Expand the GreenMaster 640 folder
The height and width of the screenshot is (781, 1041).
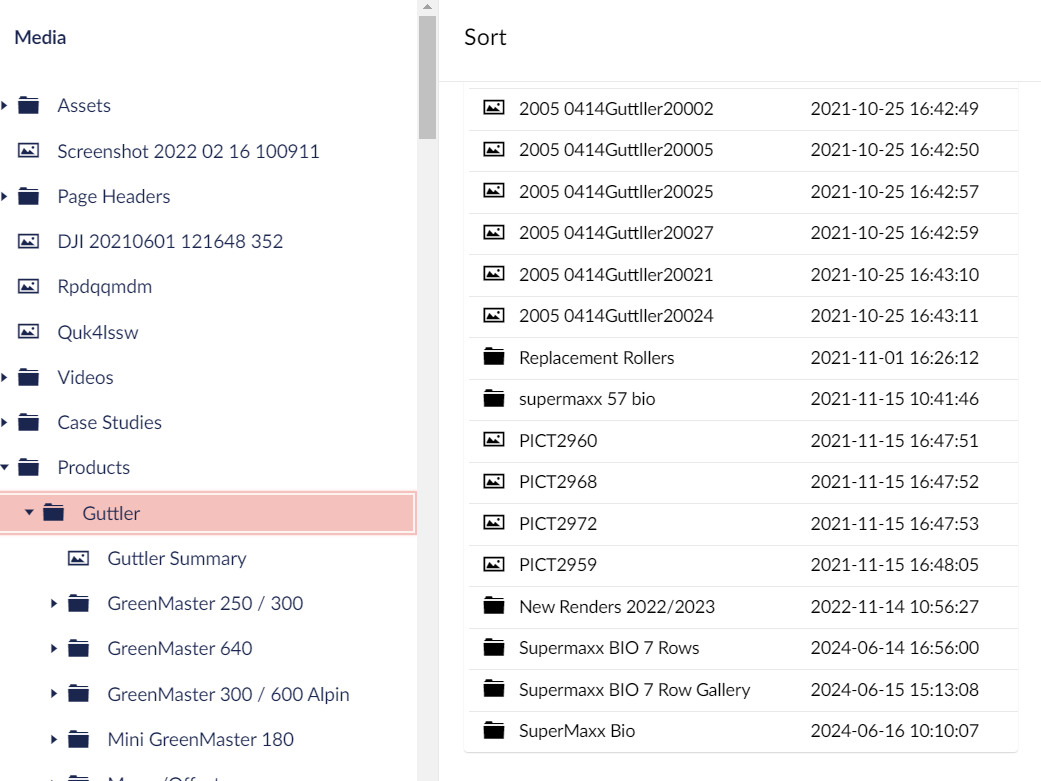click(x=54, y=649)
